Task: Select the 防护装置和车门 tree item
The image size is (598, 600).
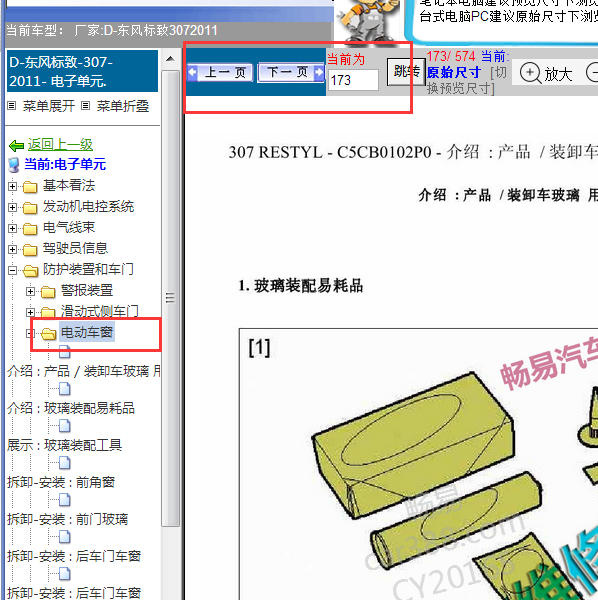Action: [88, 270]
